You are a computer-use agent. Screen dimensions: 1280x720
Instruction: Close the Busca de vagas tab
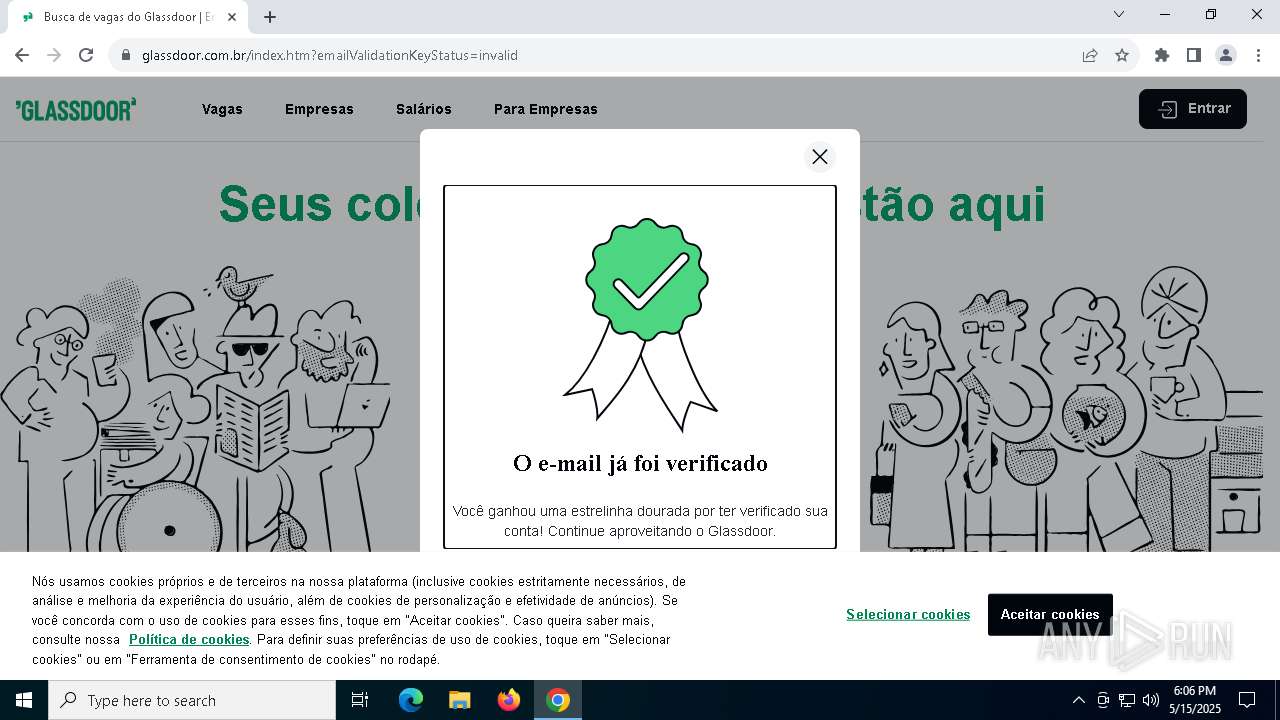click(232, 17)
